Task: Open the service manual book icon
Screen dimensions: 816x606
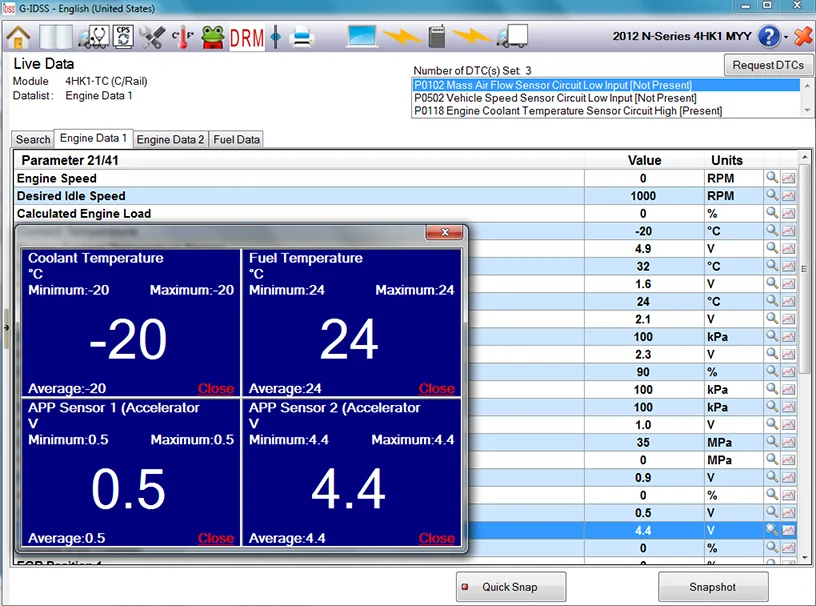Action: pos(56,37)
